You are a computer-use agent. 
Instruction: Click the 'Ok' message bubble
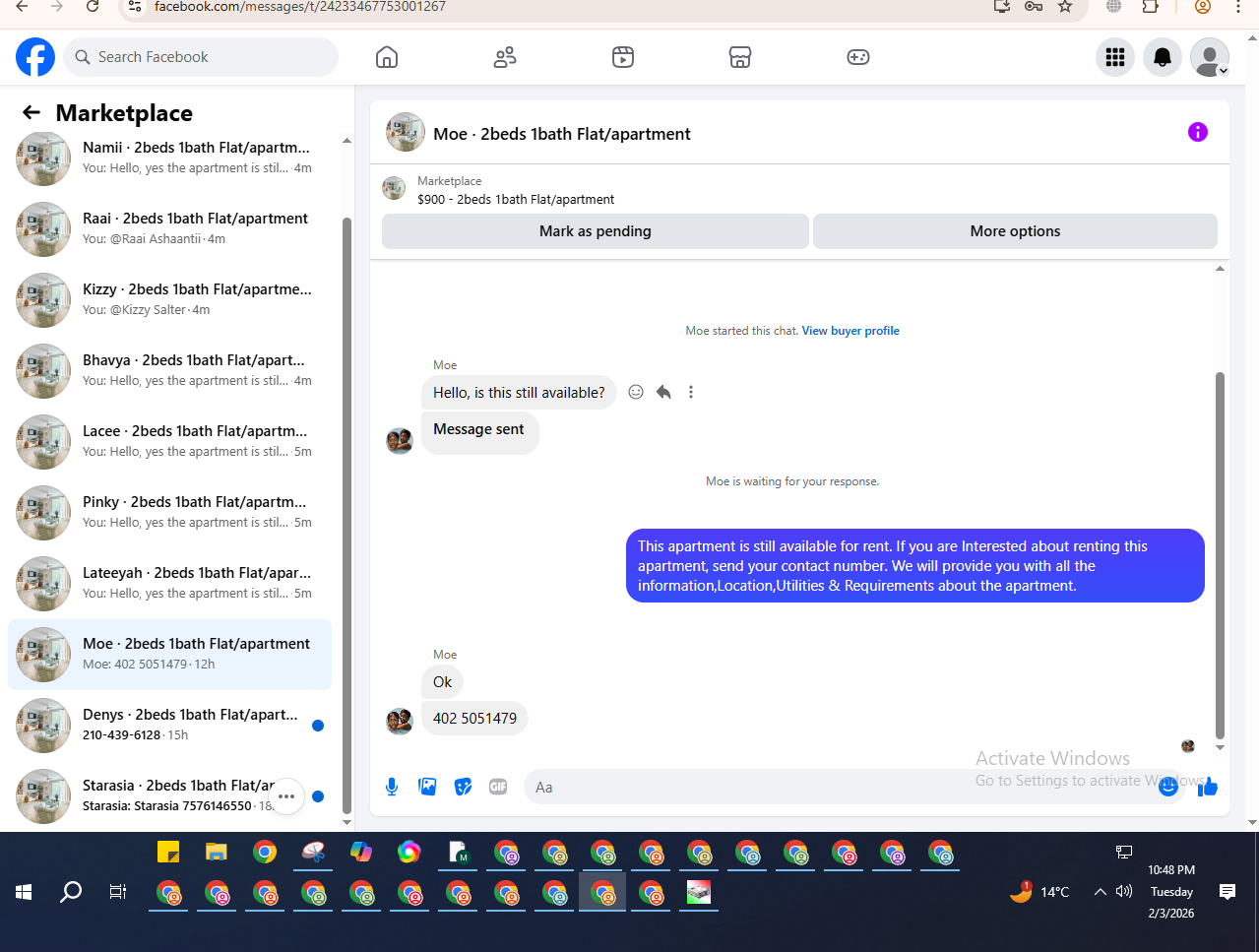coord(443,681)
